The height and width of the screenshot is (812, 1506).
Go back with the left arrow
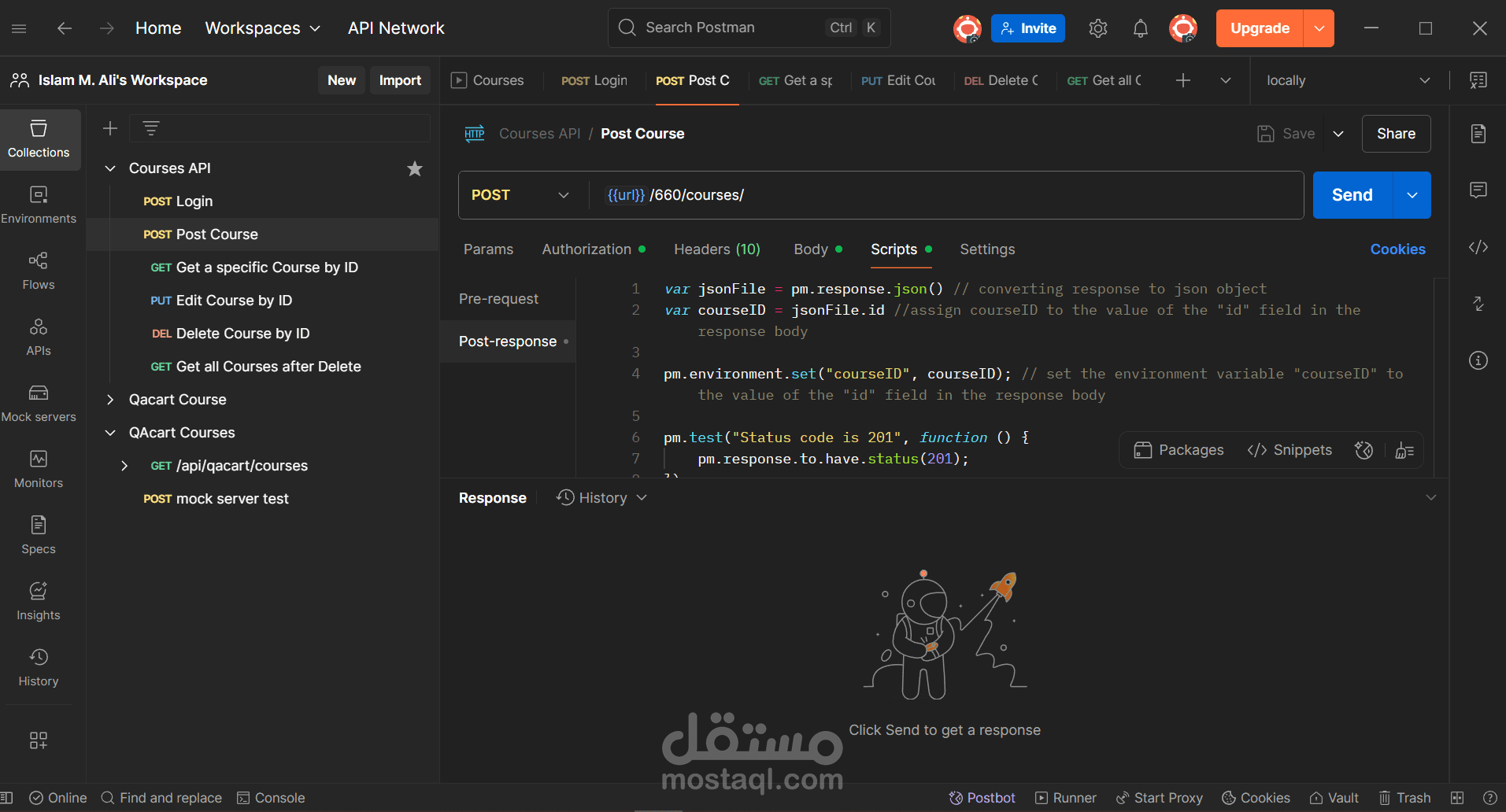pos(65,28)
